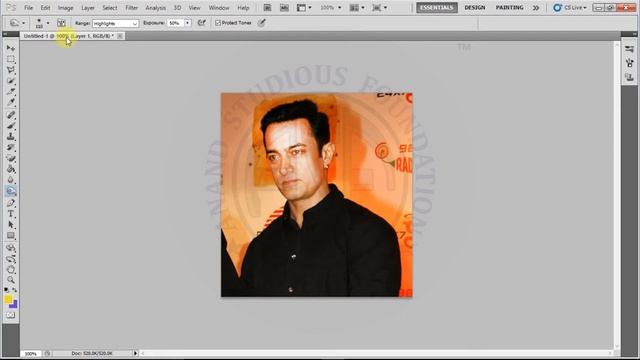
Task: Toggle Quick Mask mode button
Action: pyautogui.click(x=11, y=315)
